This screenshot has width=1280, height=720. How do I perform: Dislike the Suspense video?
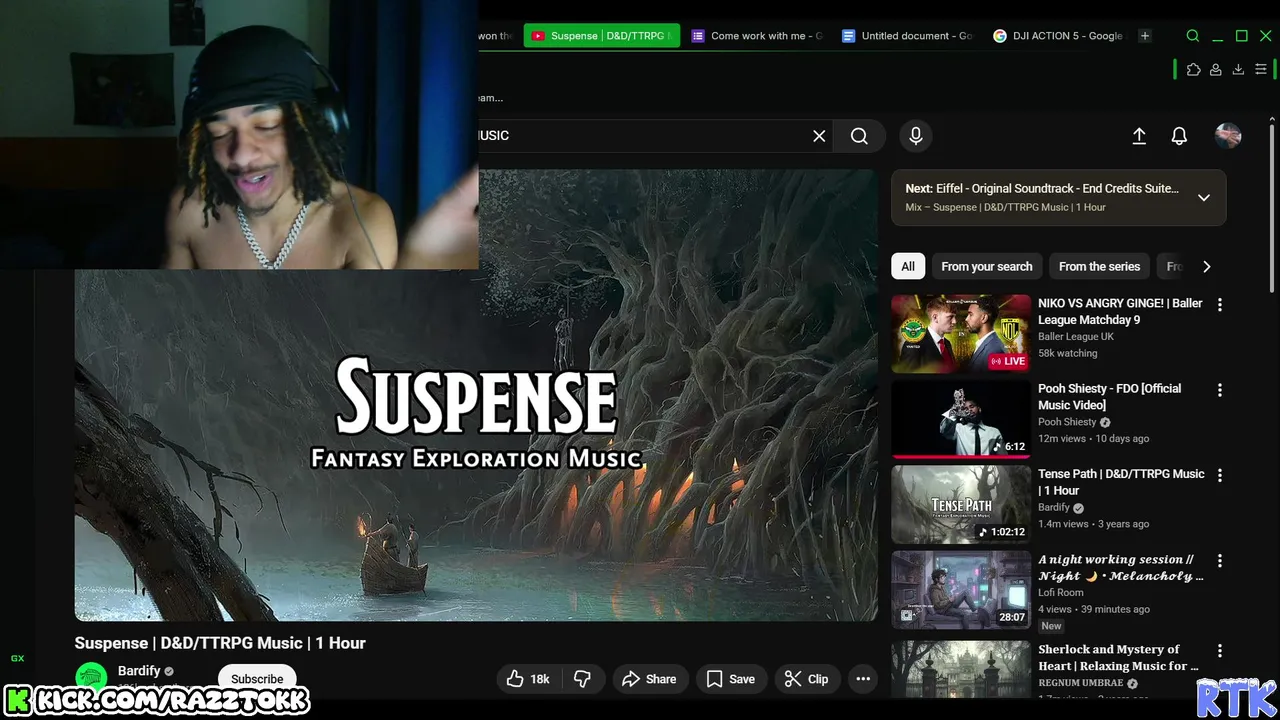(582, 679)
